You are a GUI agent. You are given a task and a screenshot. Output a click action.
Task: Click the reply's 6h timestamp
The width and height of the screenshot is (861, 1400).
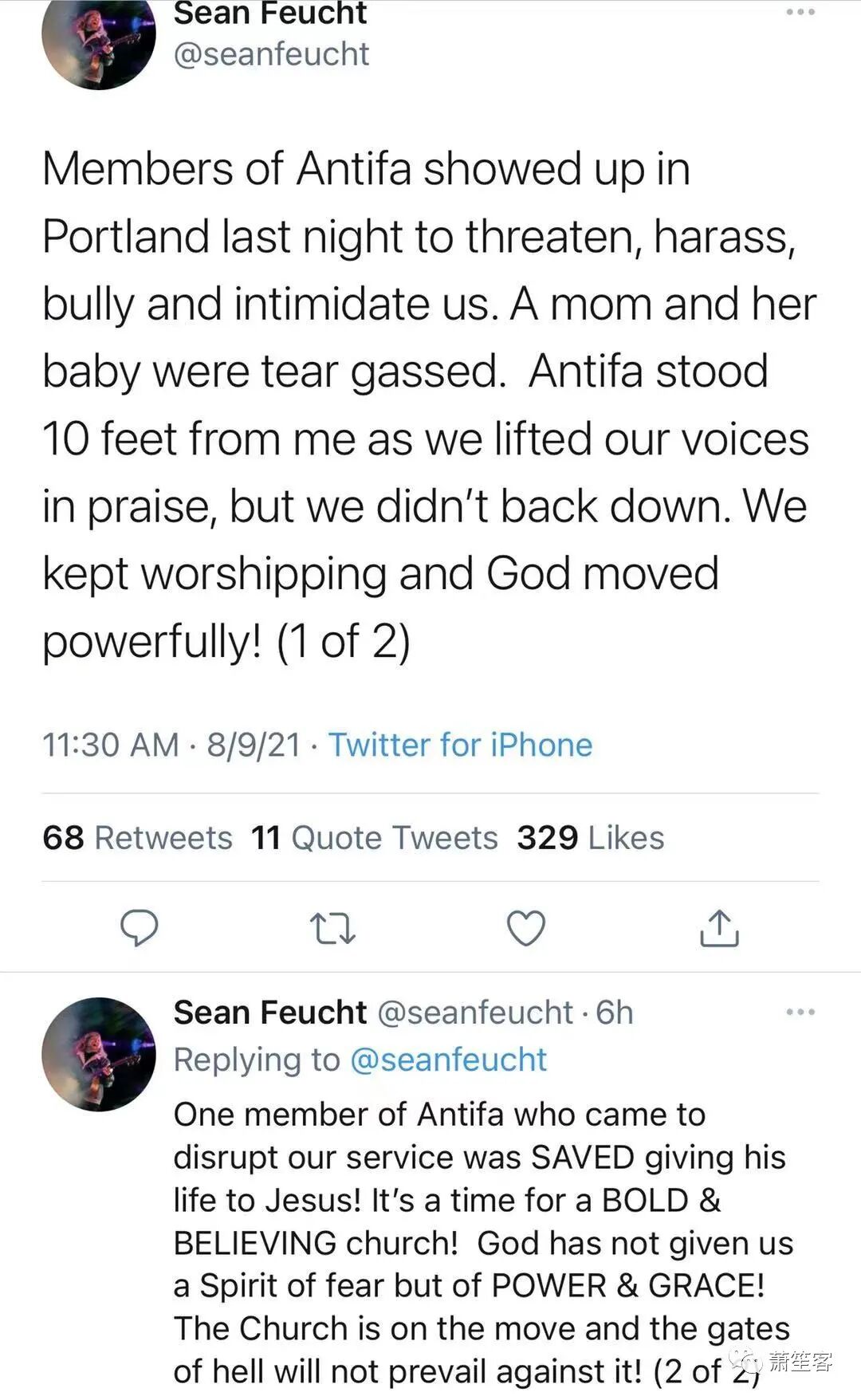[x=615, y=1013]
